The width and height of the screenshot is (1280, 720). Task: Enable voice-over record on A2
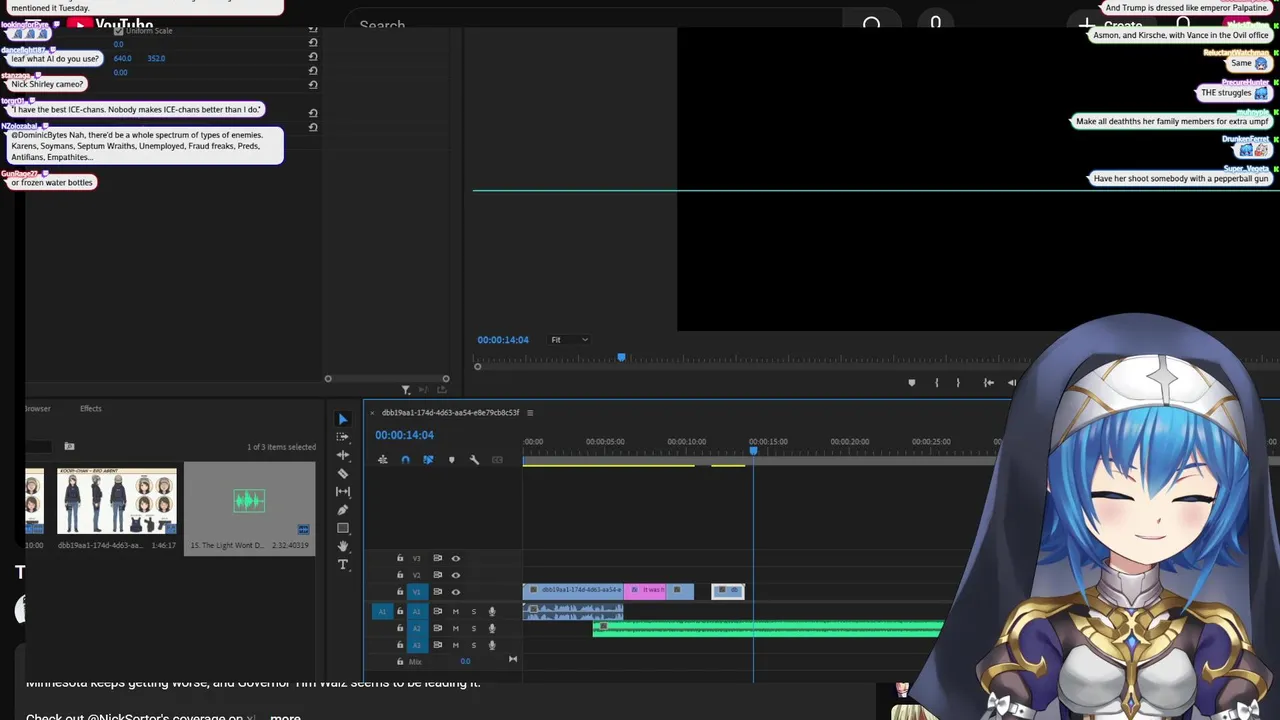tap(491, 628)
